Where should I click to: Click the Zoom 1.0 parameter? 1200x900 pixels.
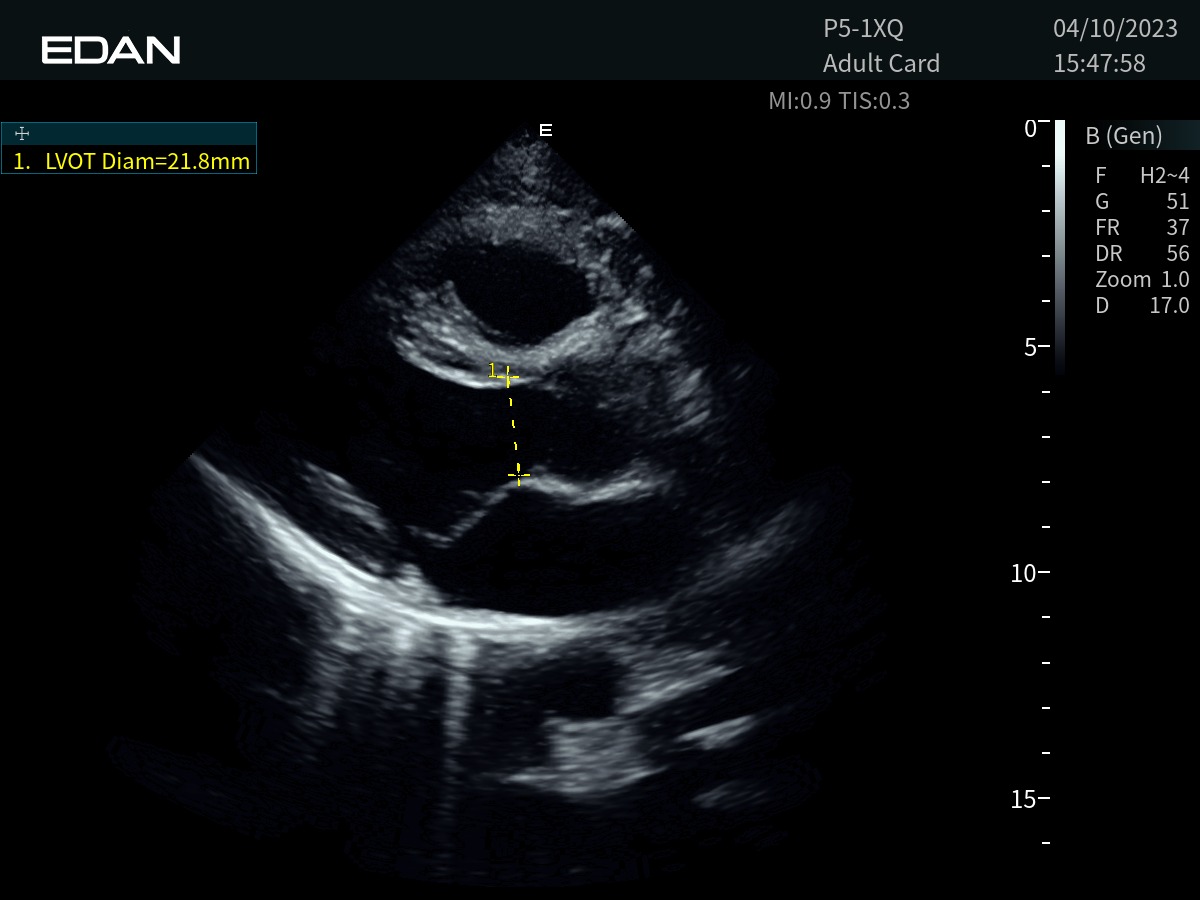click(1142, 280)
